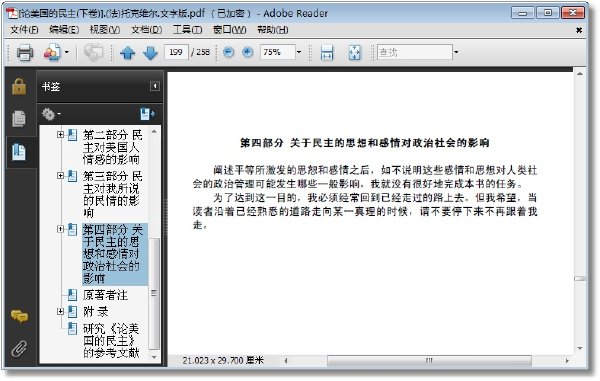Viewport: 600px width, 381px height.
Task: Click document vertical scrollbar thumb
Action: pyautogui.click(x=580, y=278)
